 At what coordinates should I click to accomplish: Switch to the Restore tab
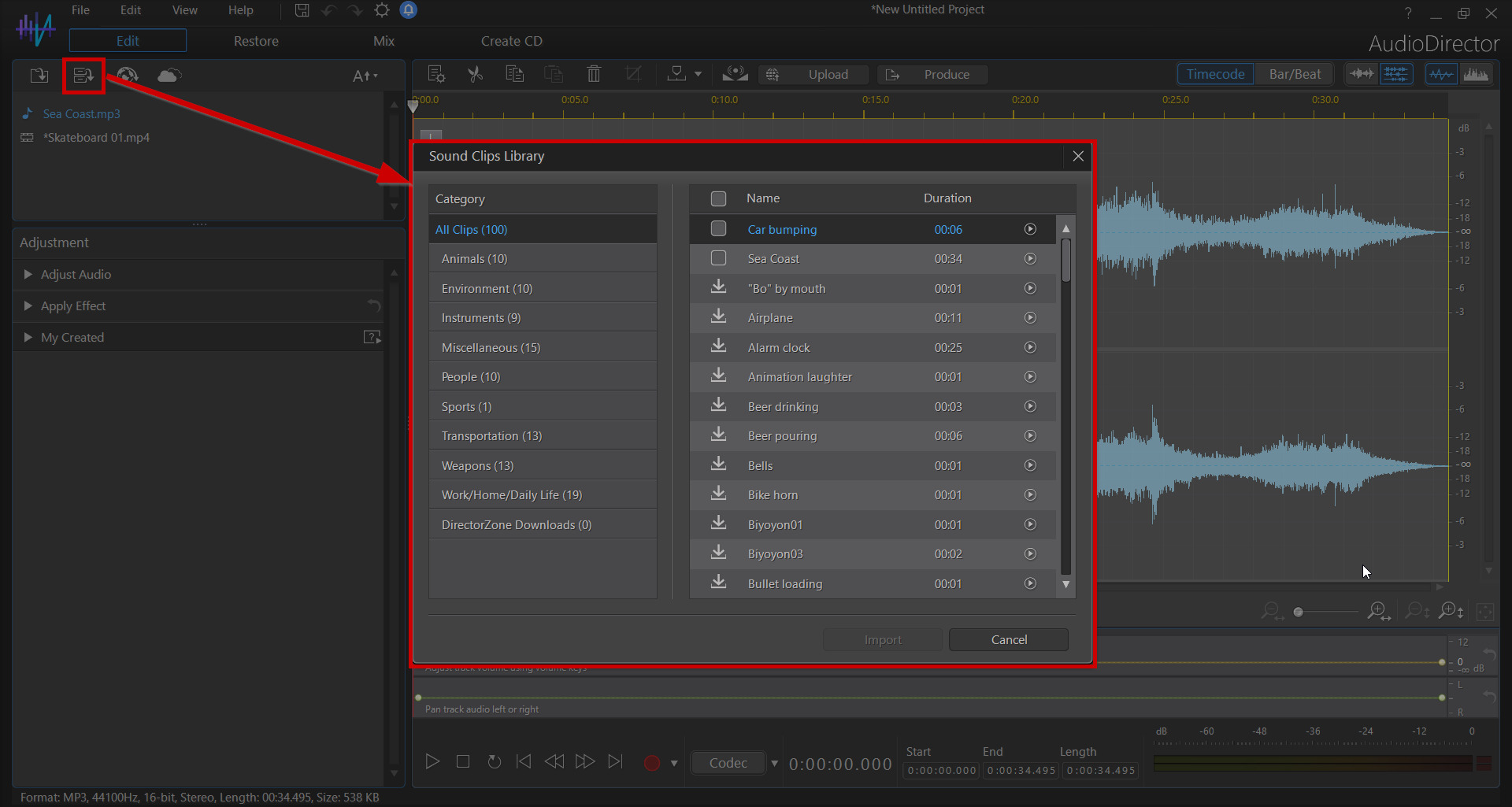(256, 41)
